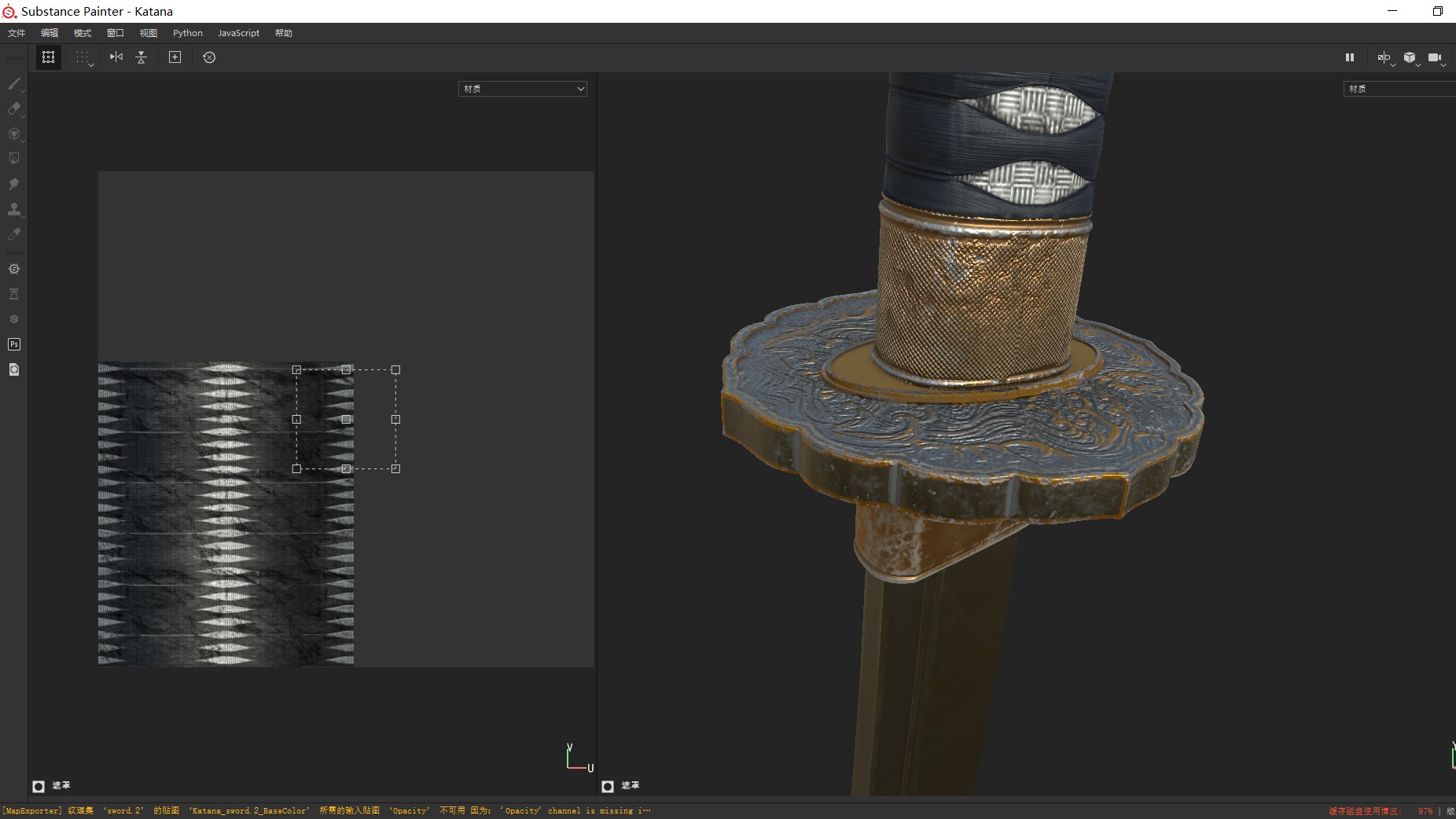Click the Photoshop export icon
Image resolution: width=1456 pixels, height=819 pixels.
(13, 344)
